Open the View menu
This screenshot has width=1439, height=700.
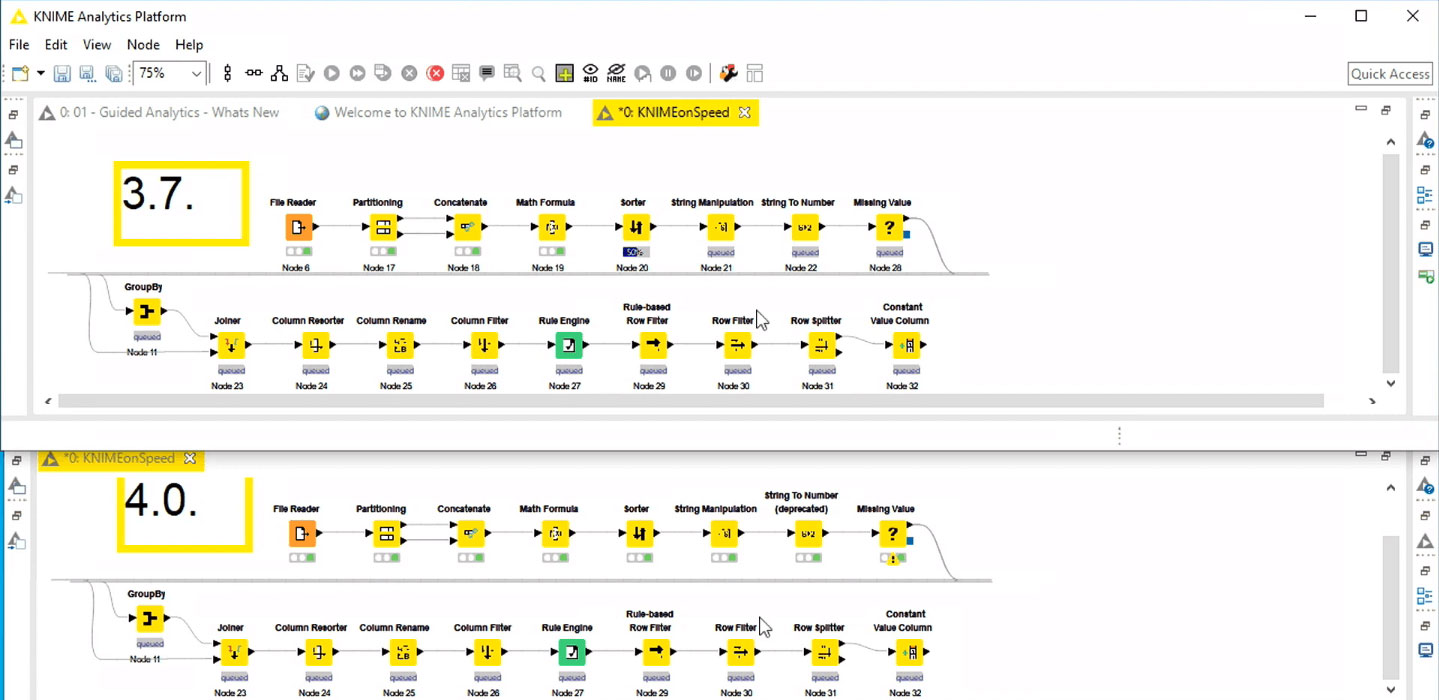[97, 44]
